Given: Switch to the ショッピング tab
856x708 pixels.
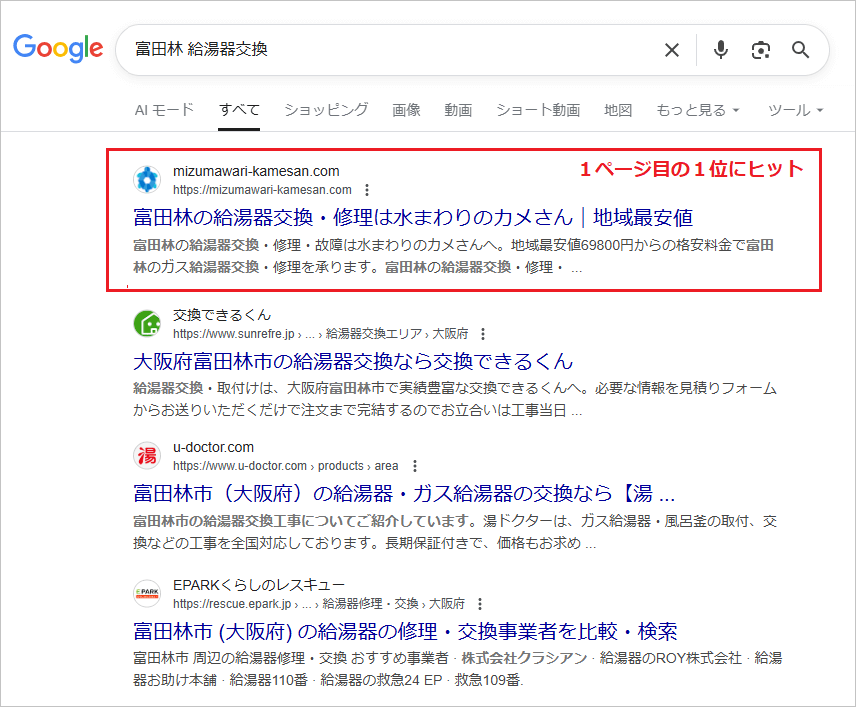Looking at the screenshot, I should pyautogui.click(x=326, y=110).
